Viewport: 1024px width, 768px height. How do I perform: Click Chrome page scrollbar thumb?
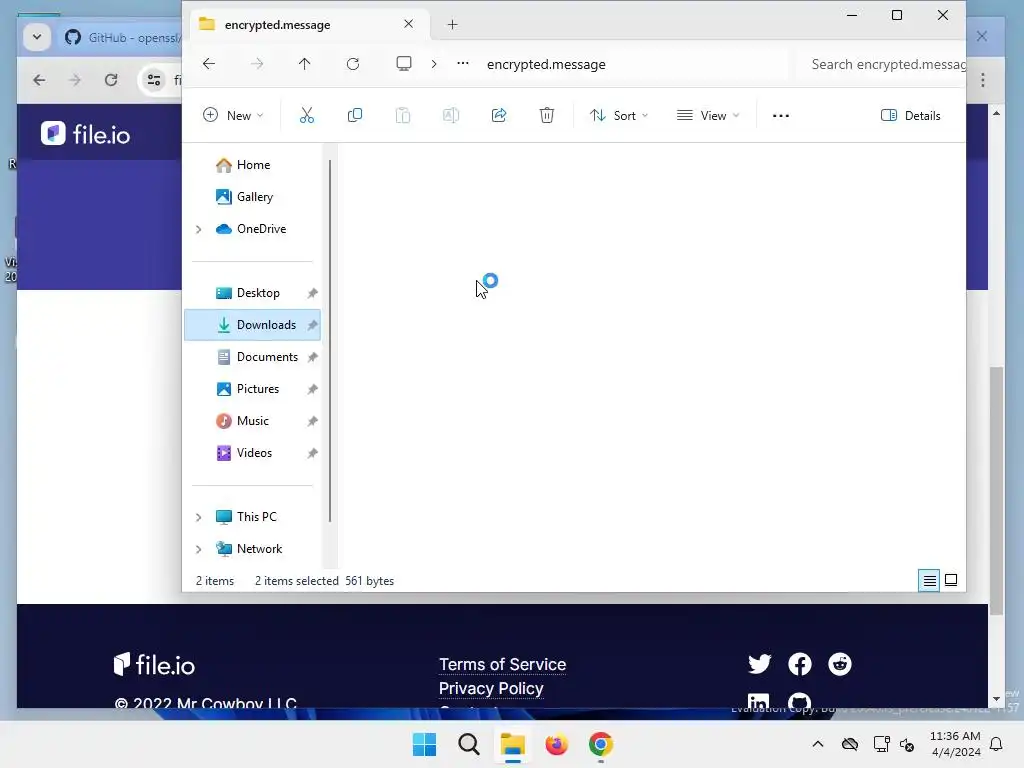click(x=997, y=490)
